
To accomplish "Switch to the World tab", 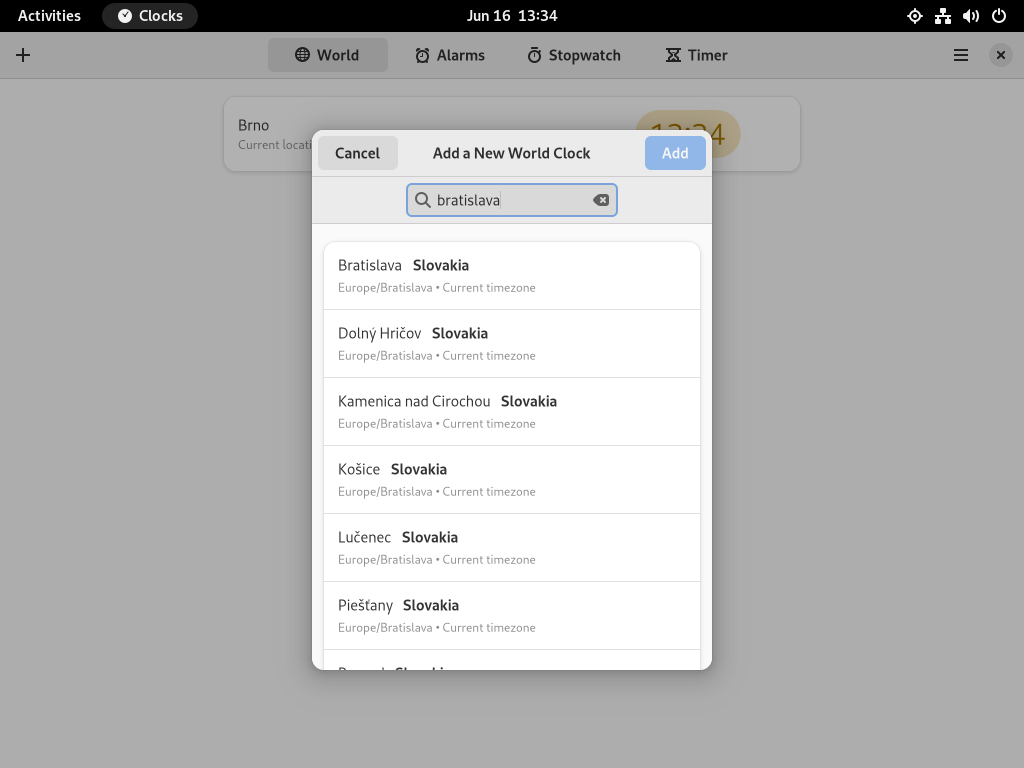I will click(327, 56).
